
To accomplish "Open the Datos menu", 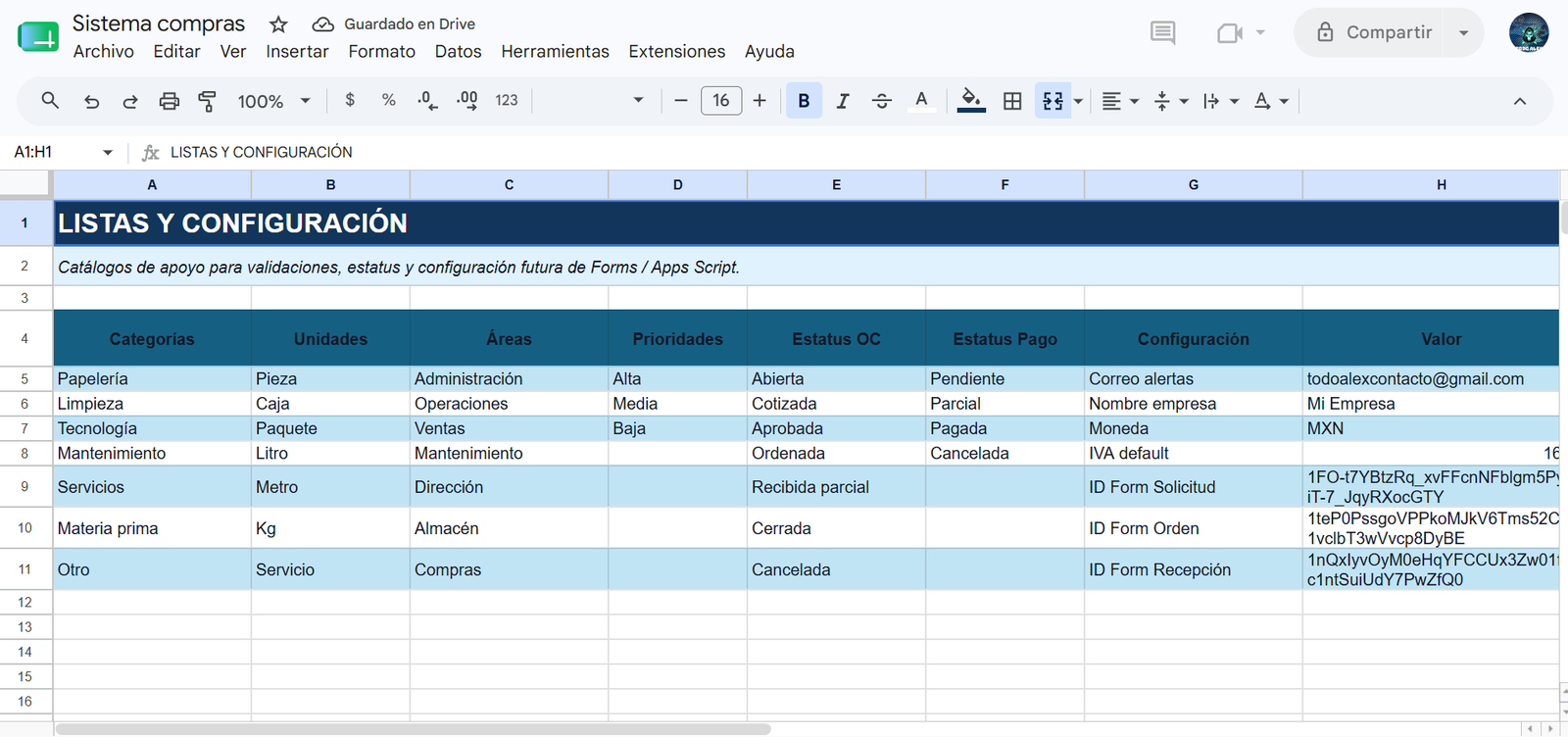I will tap(459, 51).
